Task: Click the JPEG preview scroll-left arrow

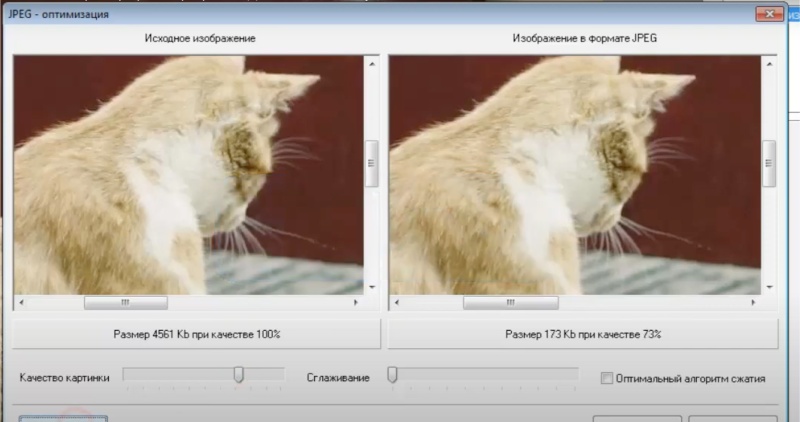Action: click(x=396, y=303)
